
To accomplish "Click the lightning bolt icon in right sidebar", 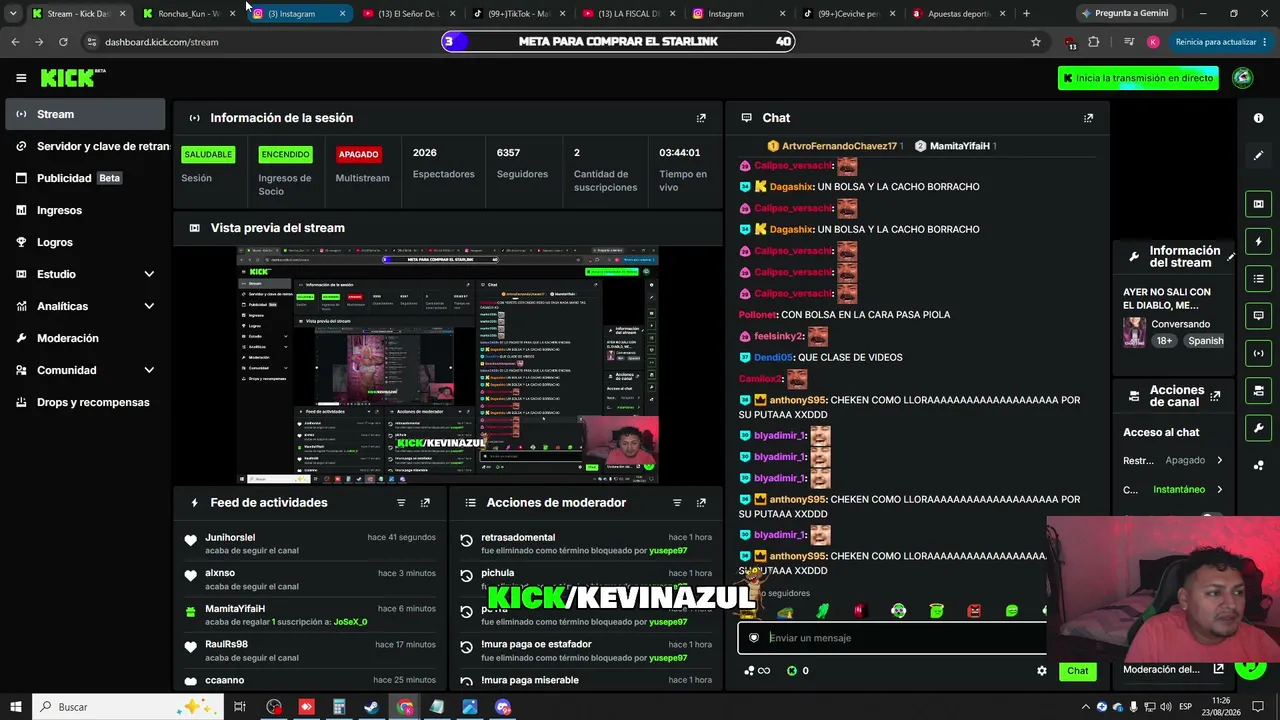I will pos(1258,241).
